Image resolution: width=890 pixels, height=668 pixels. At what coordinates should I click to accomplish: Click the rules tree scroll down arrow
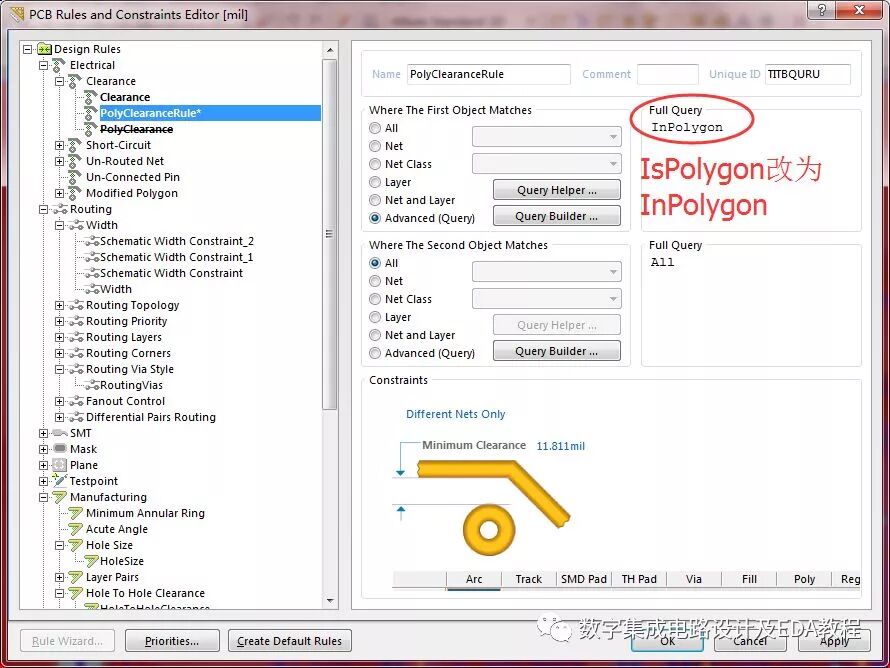point(330,601)
